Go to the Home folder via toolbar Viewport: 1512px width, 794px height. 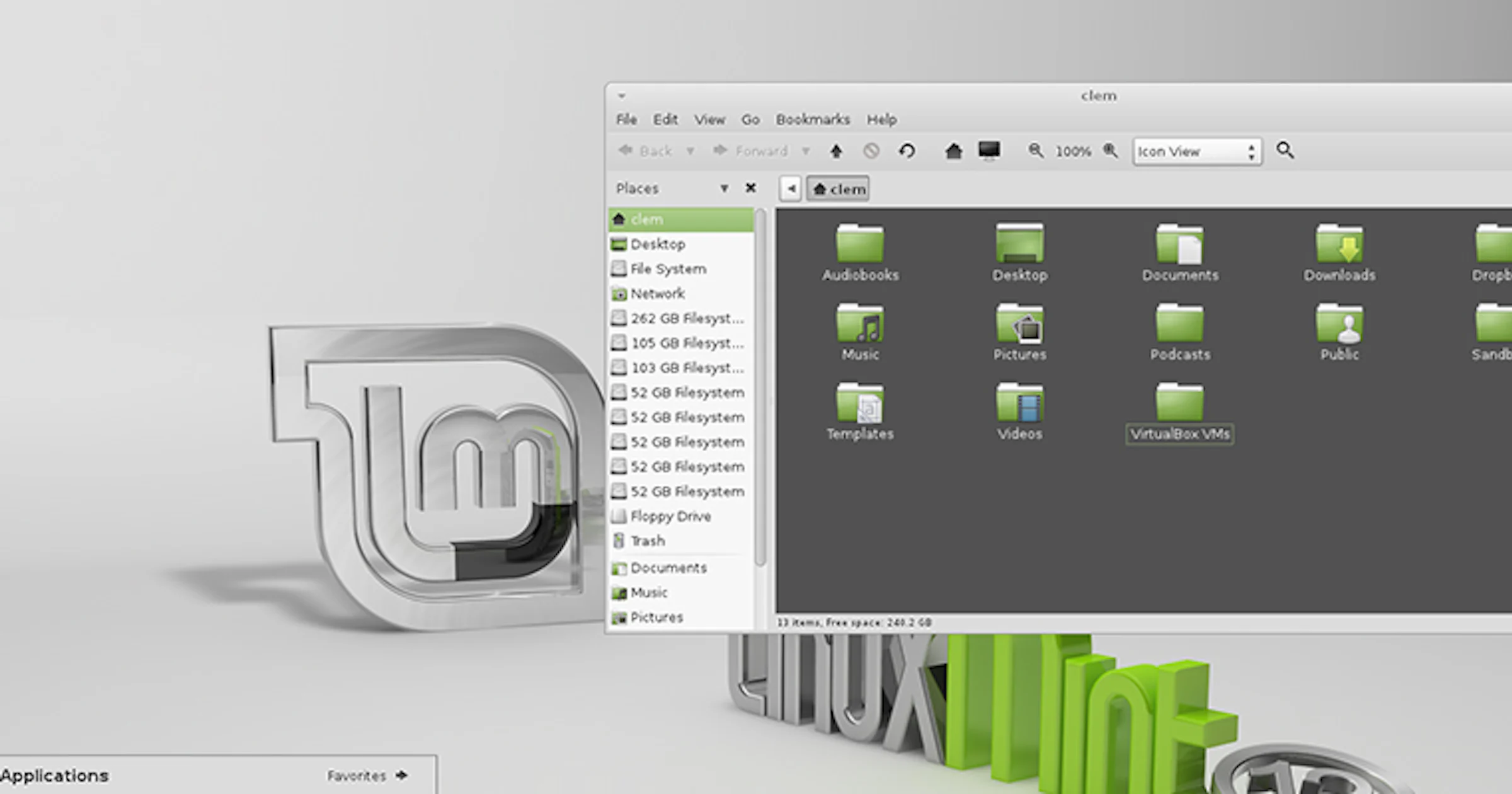[954, 151]
